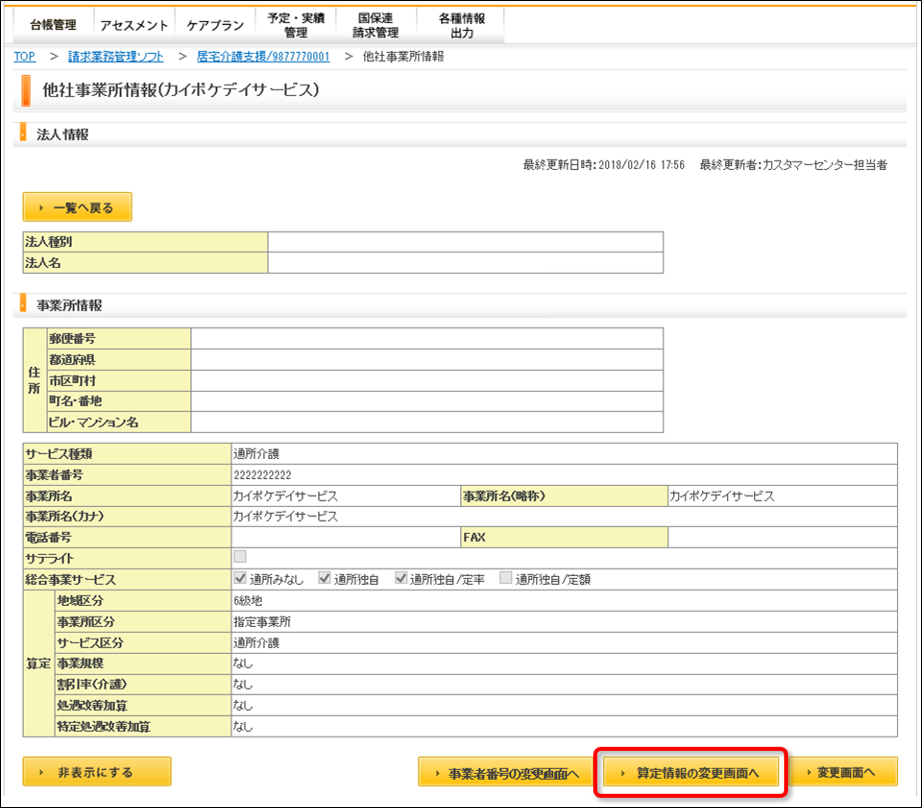The height and width of the screenshot is (808, 922).
Task: Open the アセスメント menu tab
Action: 134,25
